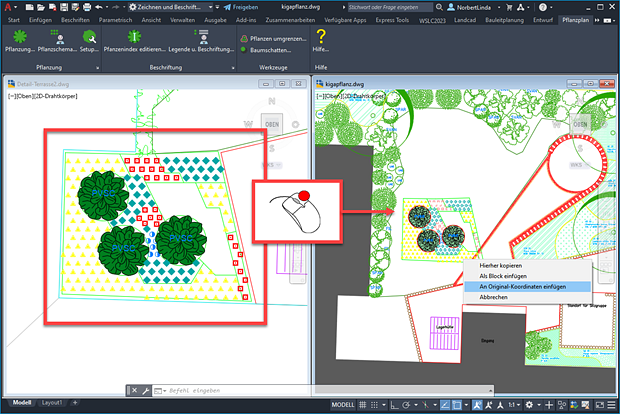Switch to the Layout1 tab

[53, 403]
